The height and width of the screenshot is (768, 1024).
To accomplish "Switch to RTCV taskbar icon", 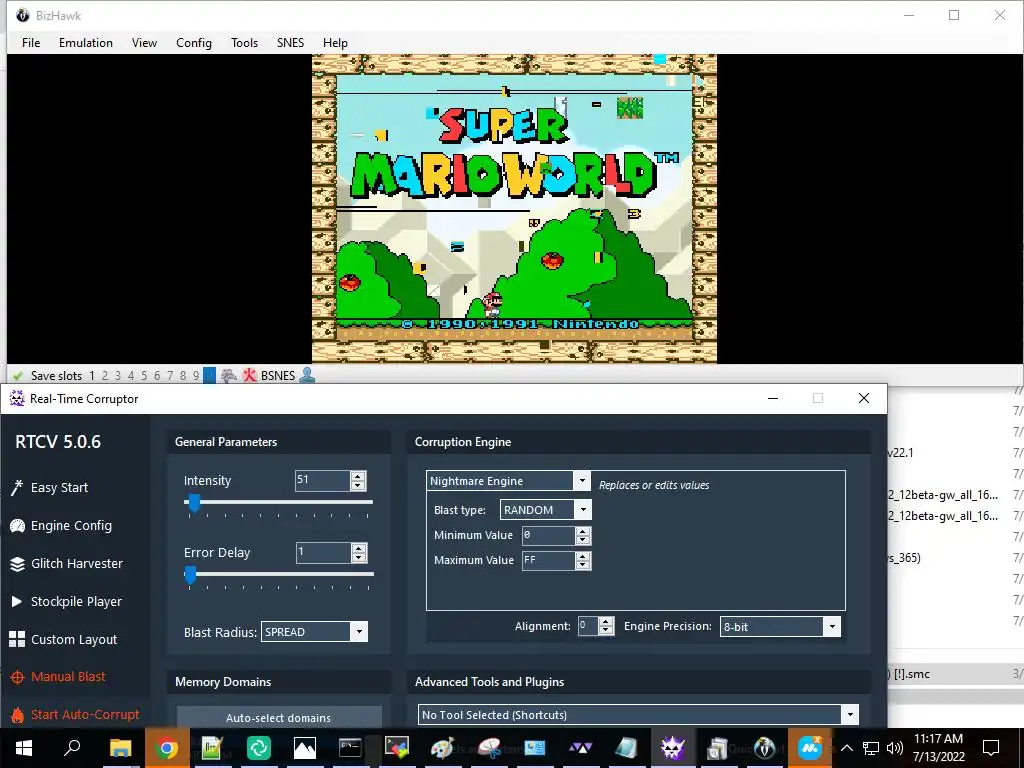I will (x=672, y=747).
